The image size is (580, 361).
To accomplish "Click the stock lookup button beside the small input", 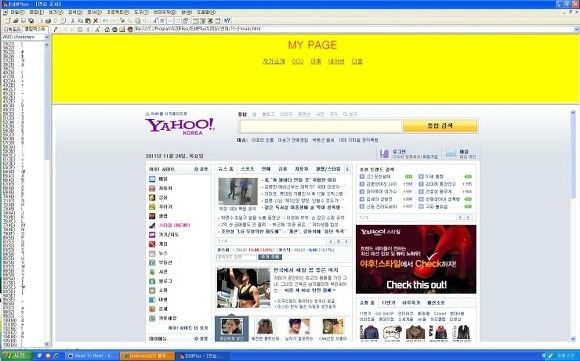I will pyautogui.click(x=270, y=257).
